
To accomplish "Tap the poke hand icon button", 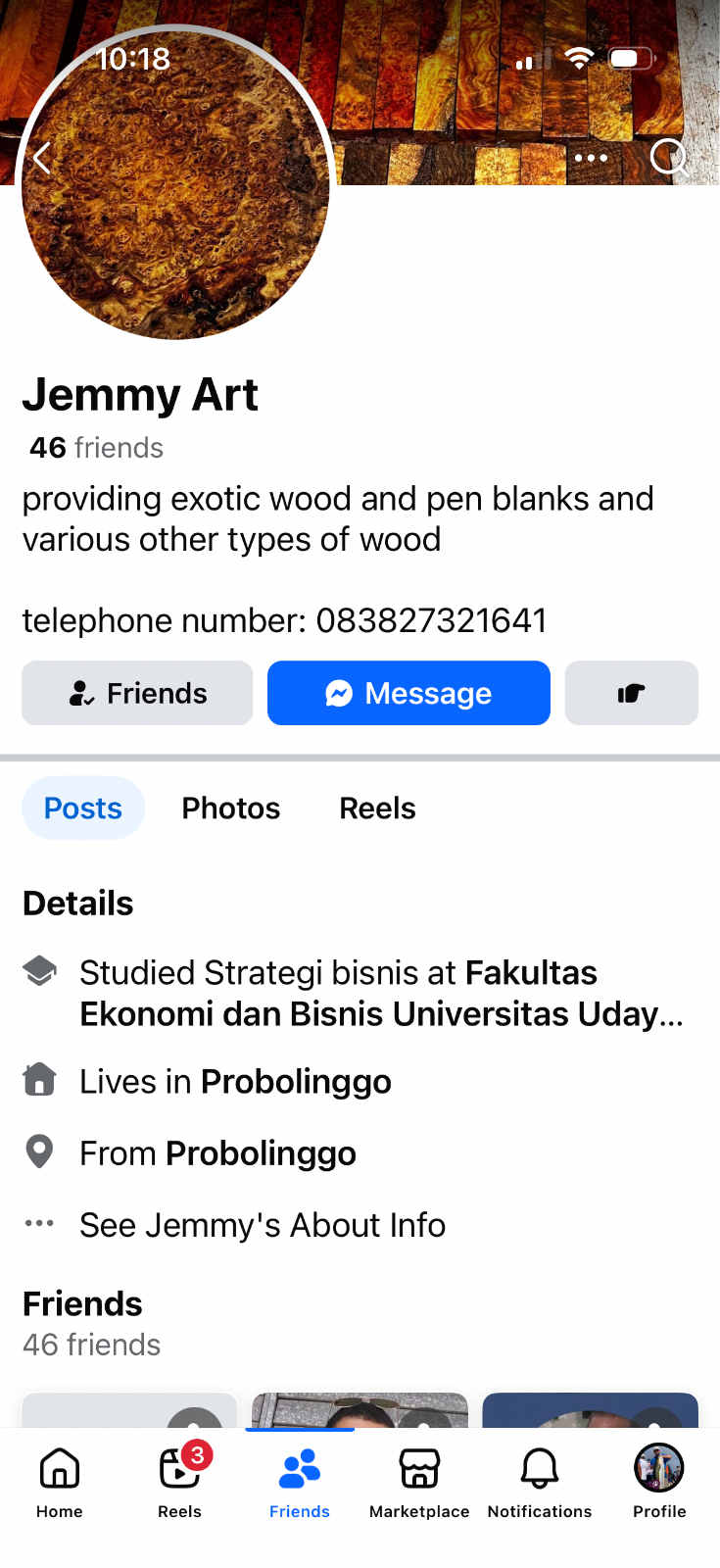I will tap(632, 694).
